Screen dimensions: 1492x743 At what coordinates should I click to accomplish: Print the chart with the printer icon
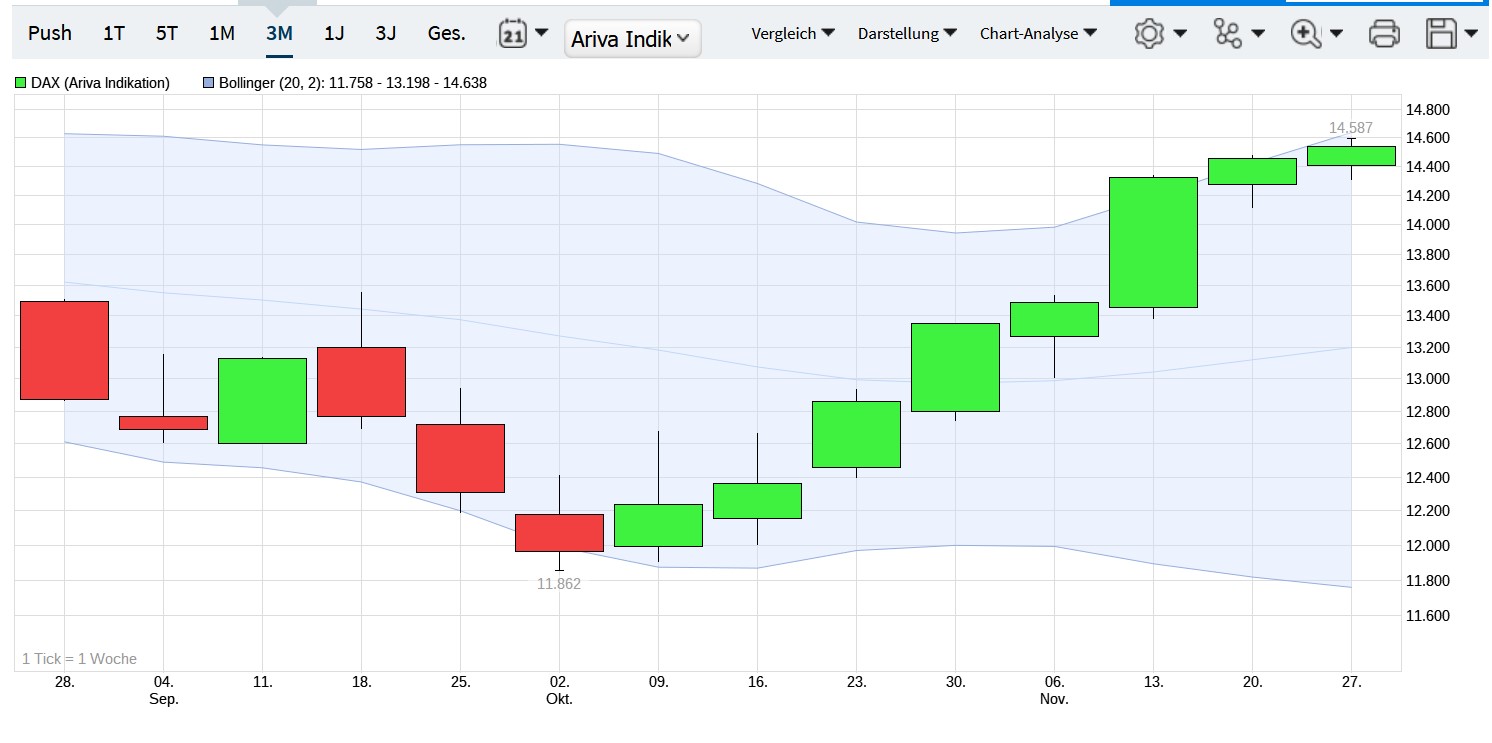click(x=1384, y=34)
